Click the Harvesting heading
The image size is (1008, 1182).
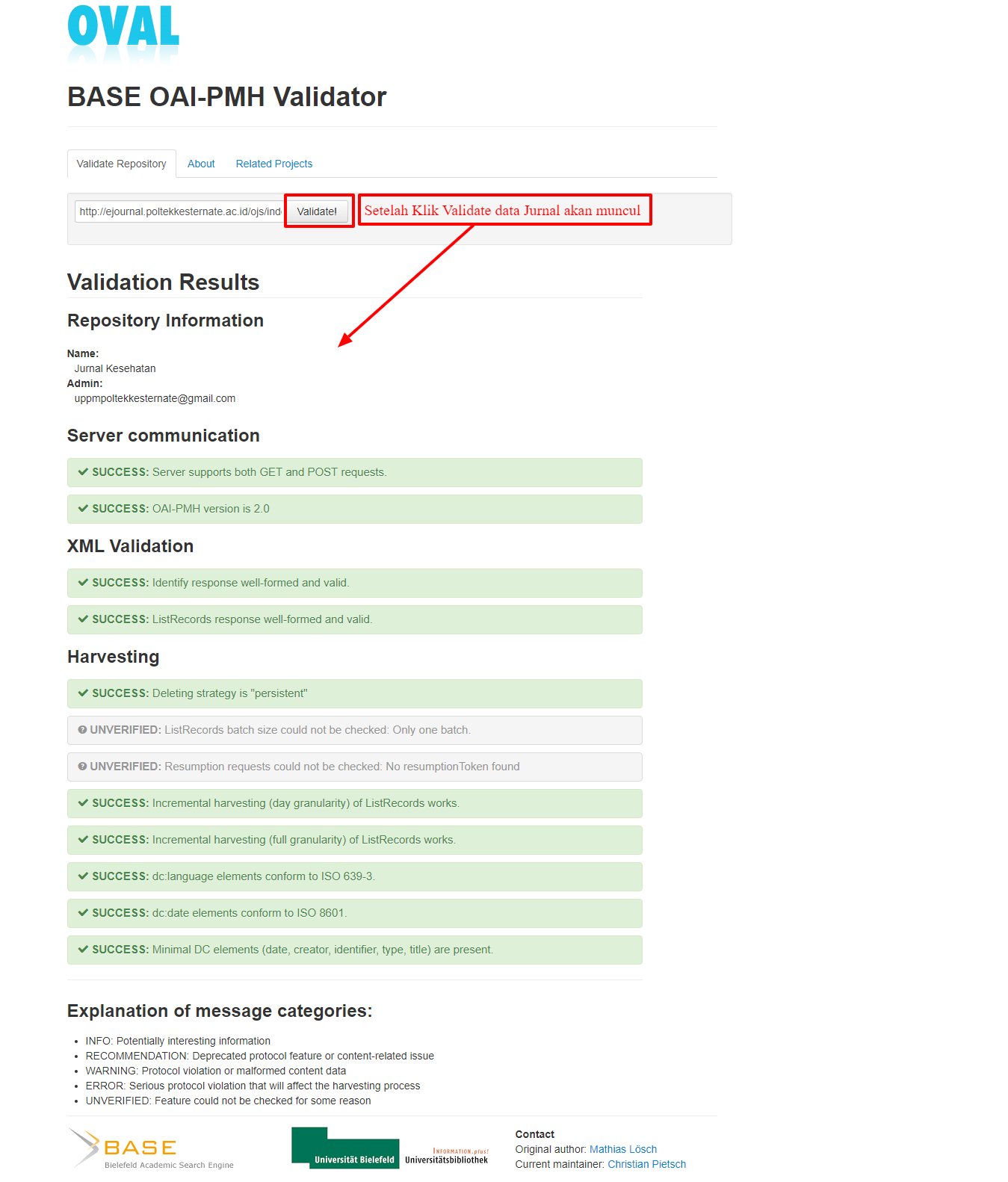coord(114,657)
